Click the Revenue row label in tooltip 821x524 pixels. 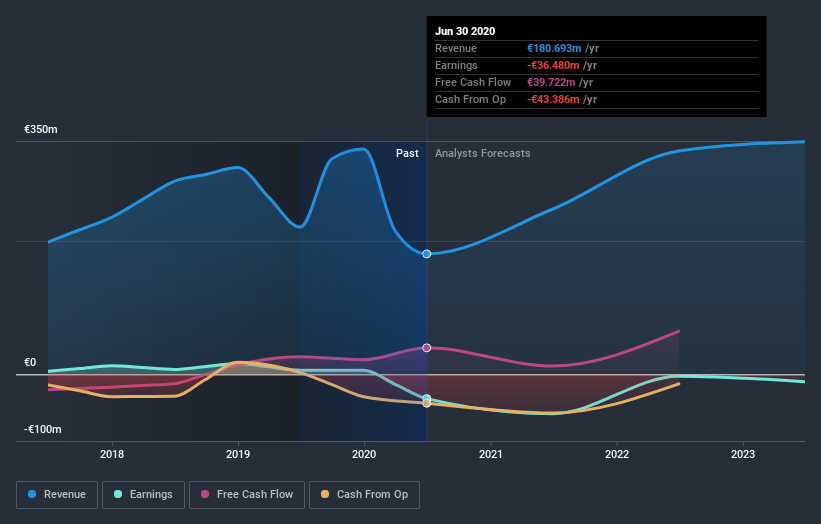click(x=456, y=48)
